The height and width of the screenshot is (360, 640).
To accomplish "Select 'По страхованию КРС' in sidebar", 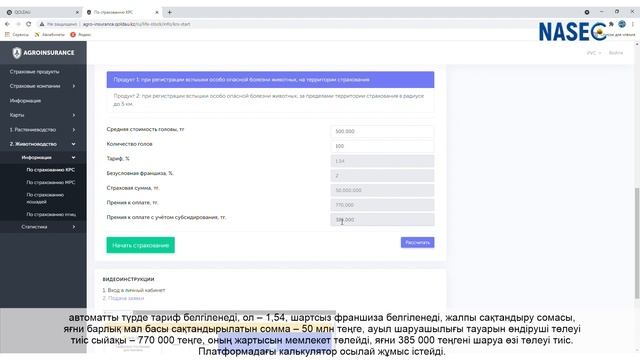I will pyautogui.click(x=51, y=170).
